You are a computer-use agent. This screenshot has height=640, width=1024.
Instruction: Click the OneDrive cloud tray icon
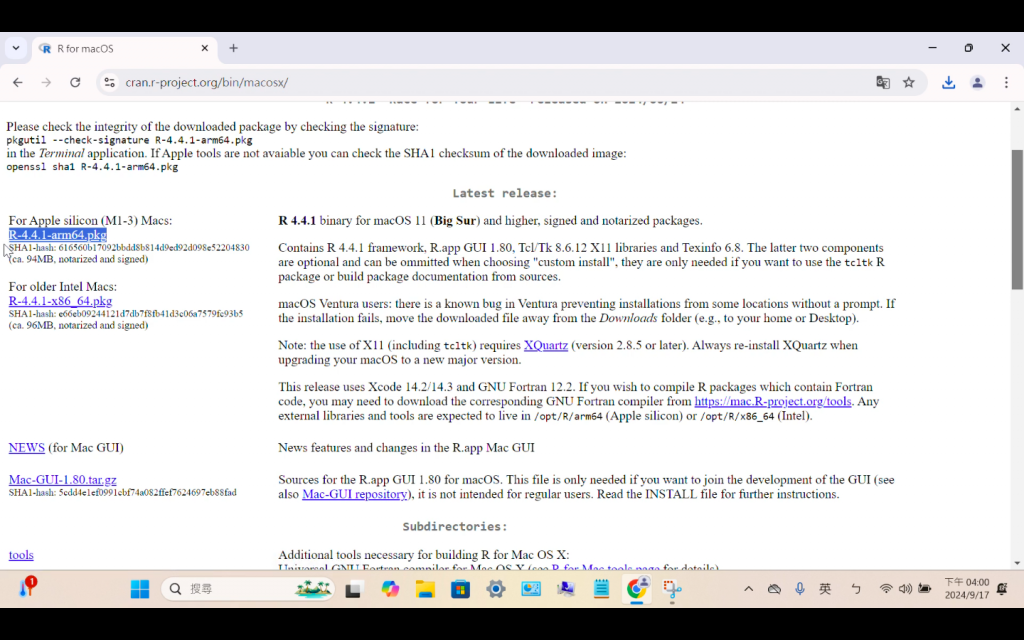click(x=774, y=589)
